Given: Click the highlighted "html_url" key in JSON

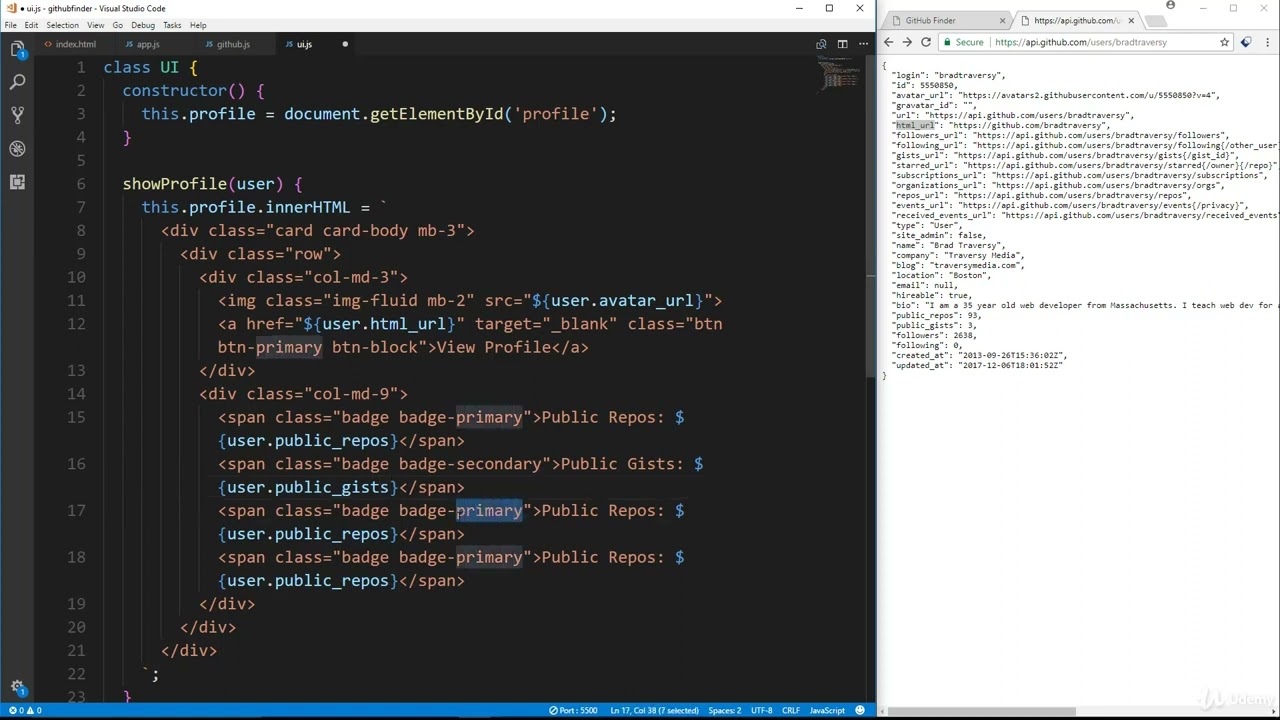Looking at the screenshot, I should click(x=914, y=125).
